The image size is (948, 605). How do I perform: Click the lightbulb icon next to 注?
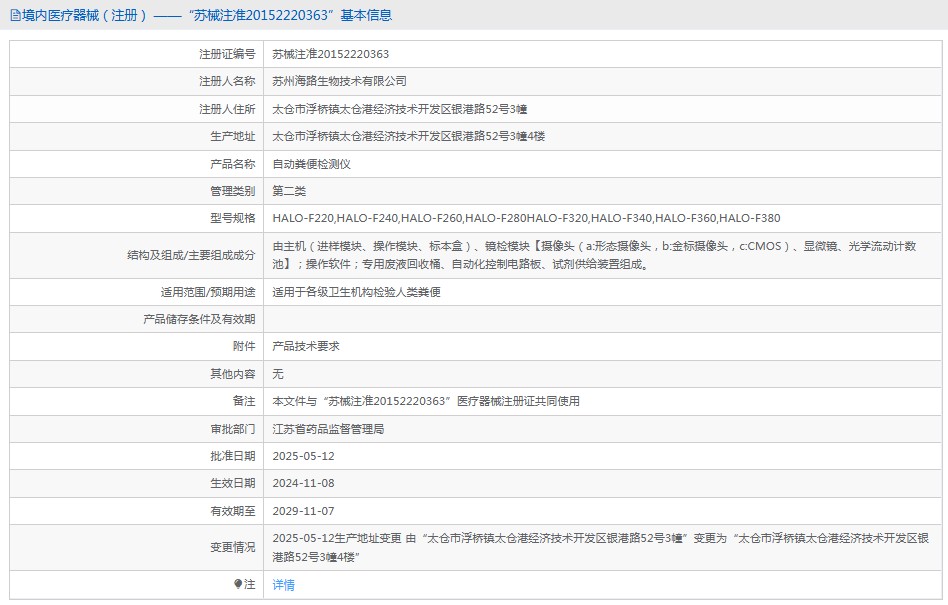tap(238, 584)
